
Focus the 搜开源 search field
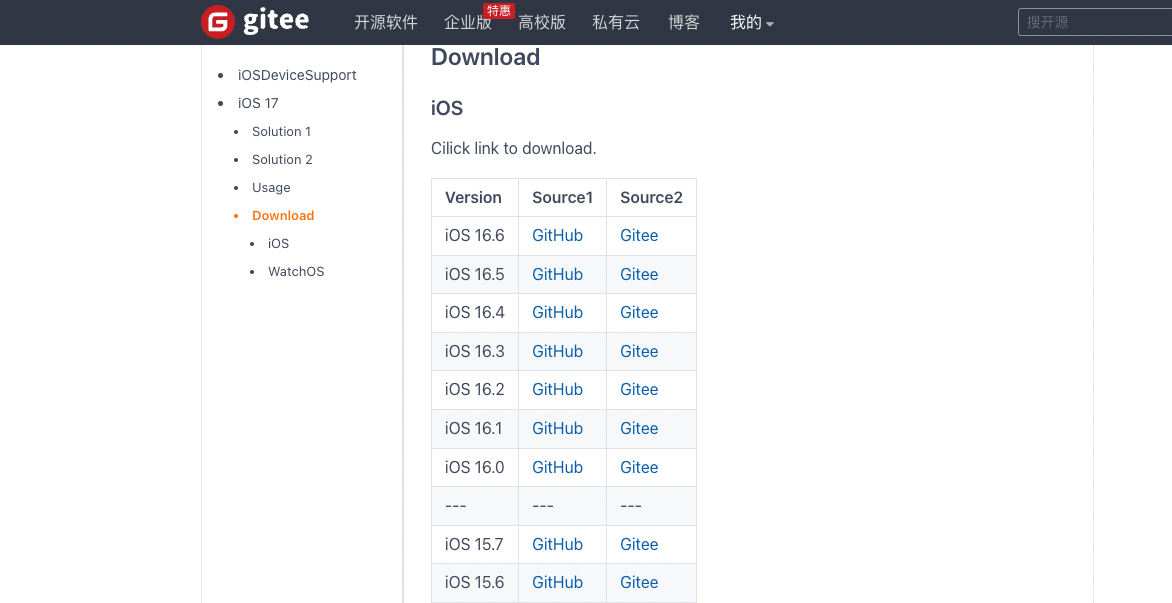point(1095,22)
